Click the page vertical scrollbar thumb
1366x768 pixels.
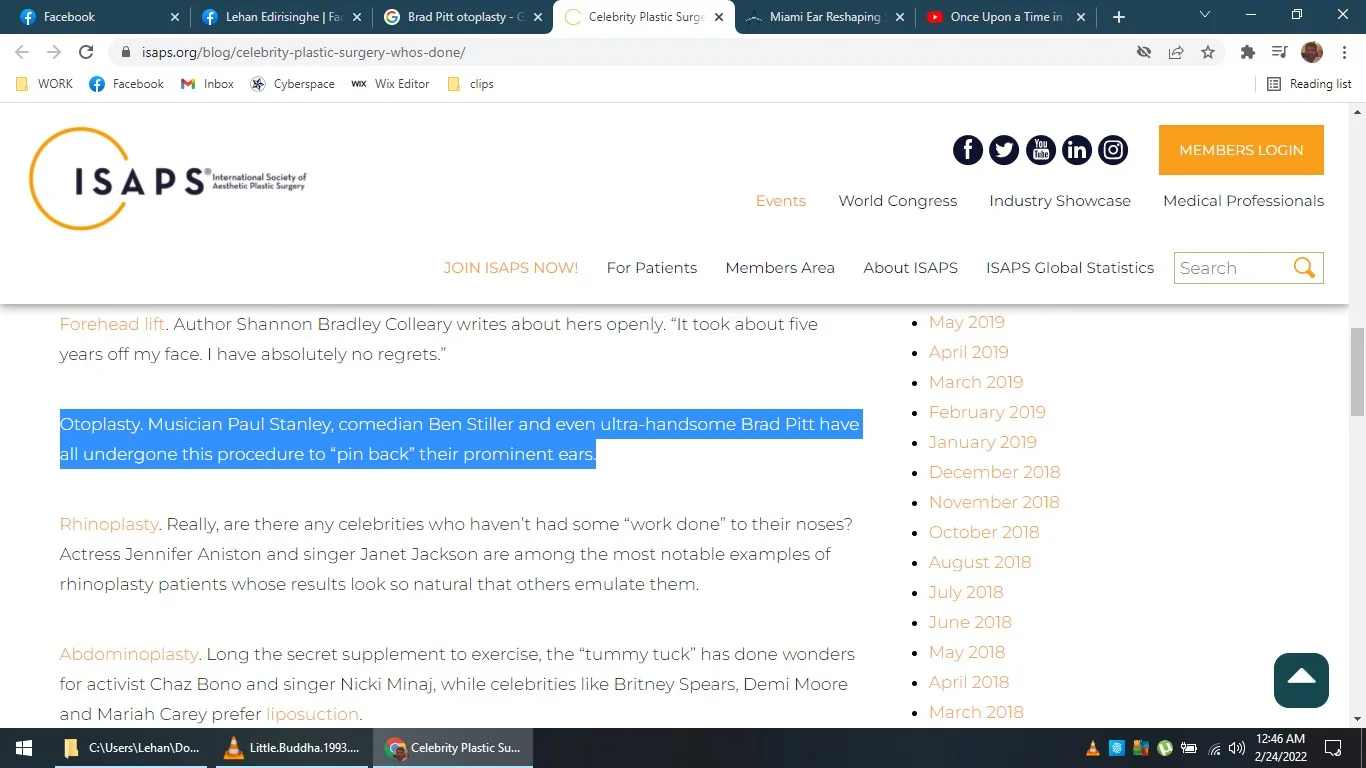click(1357, 371)
